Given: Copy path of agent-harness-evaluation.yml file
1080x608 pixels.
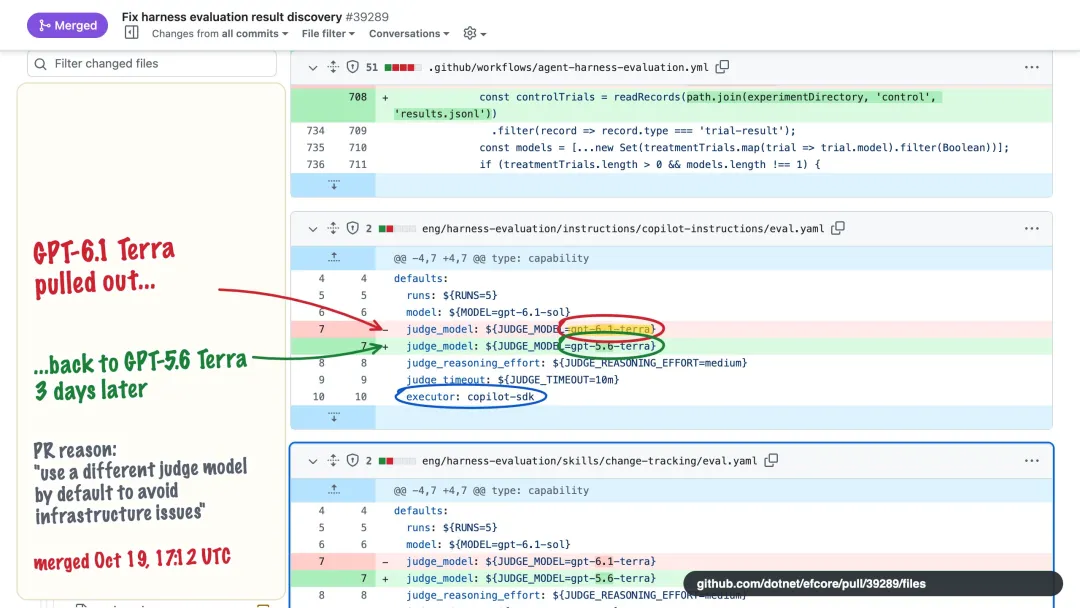Looking at the screenshot, I should 722,67.
